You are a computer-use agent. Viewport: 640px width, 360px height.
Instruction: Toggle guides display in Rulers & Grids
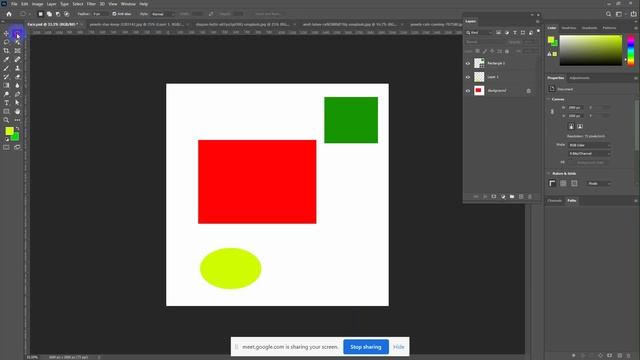574,183
